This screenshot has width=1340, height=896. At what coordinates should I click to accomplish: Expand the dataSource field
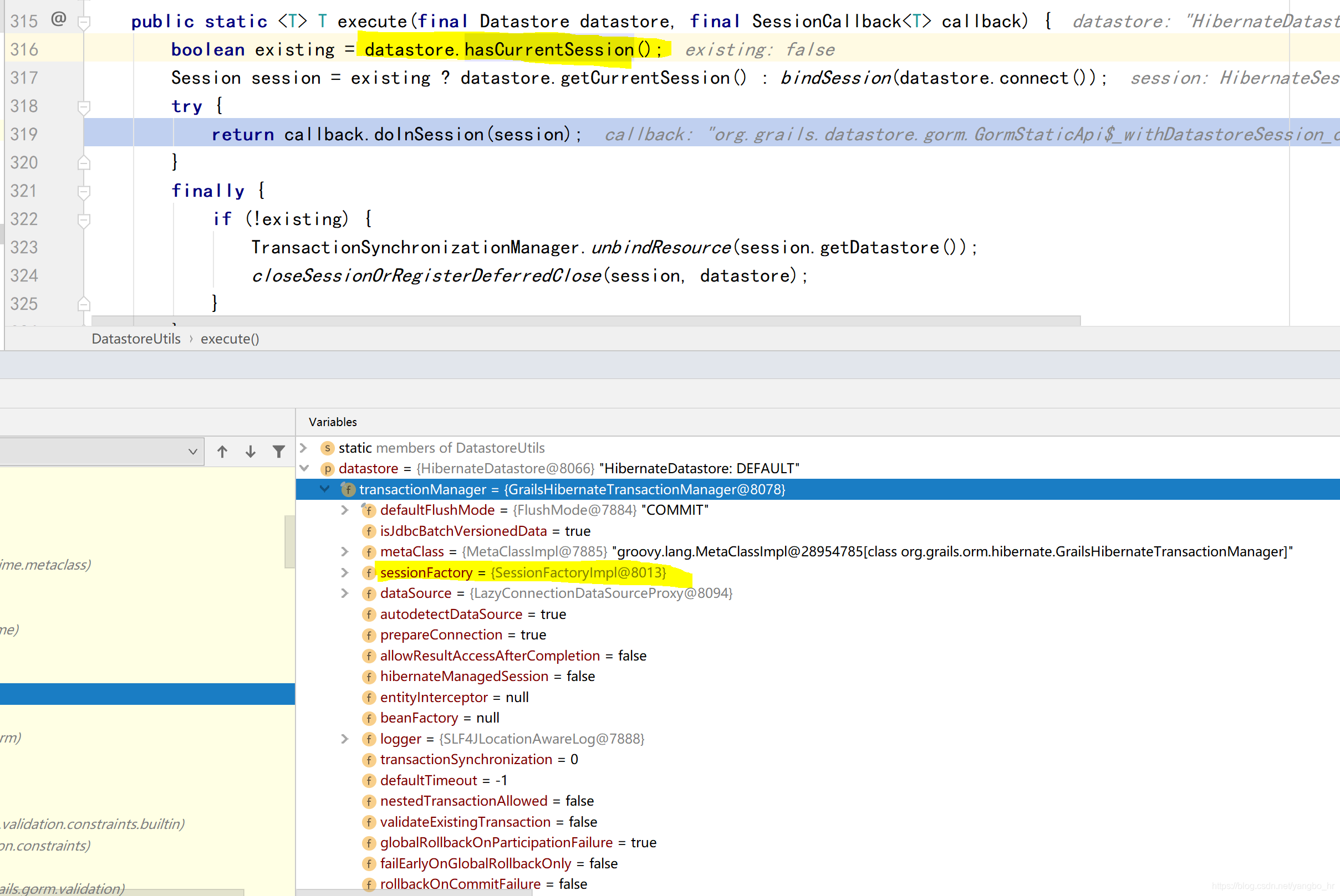pos(345,593)
